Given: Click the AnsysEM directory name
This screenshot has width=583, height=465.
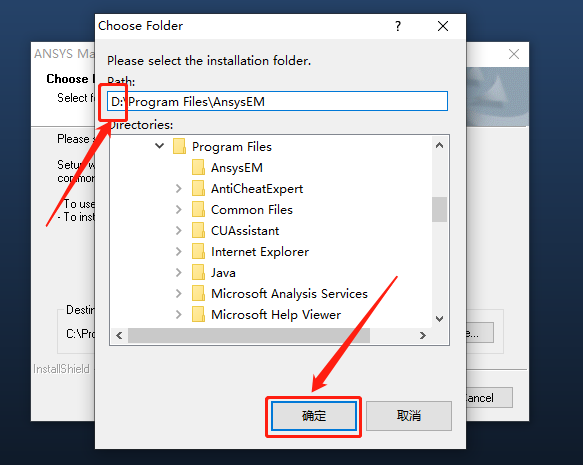Looking at the screenshot, I should tap(237, 168).
